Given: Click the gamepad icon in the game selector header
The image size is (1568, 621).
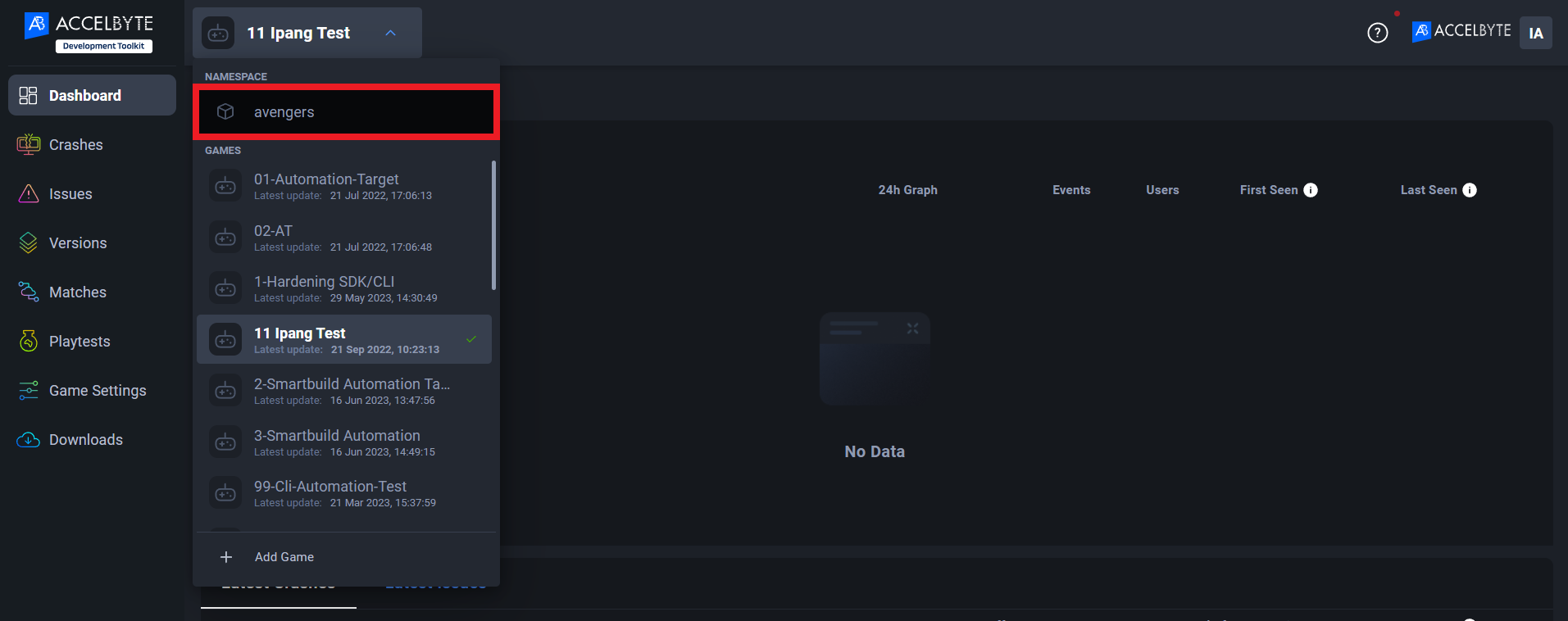Looking at the screenshot, I should pyautogui.click(x=218, y=33).
